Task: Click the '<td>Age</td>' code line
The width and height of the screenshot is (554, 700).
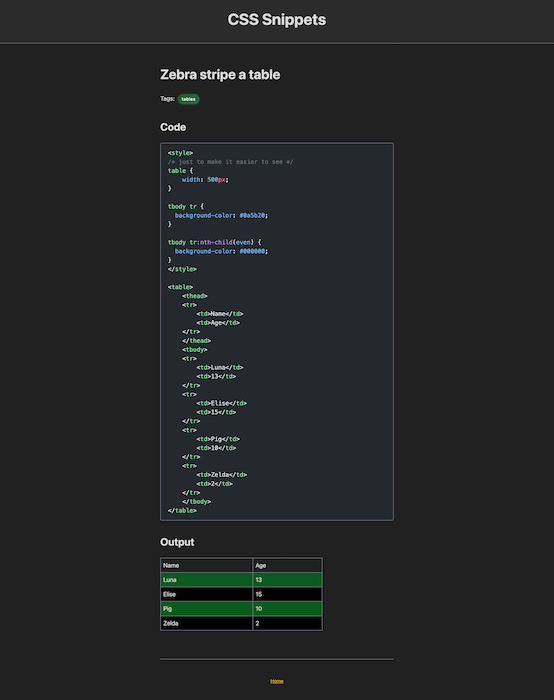Action: click(218, 322)
